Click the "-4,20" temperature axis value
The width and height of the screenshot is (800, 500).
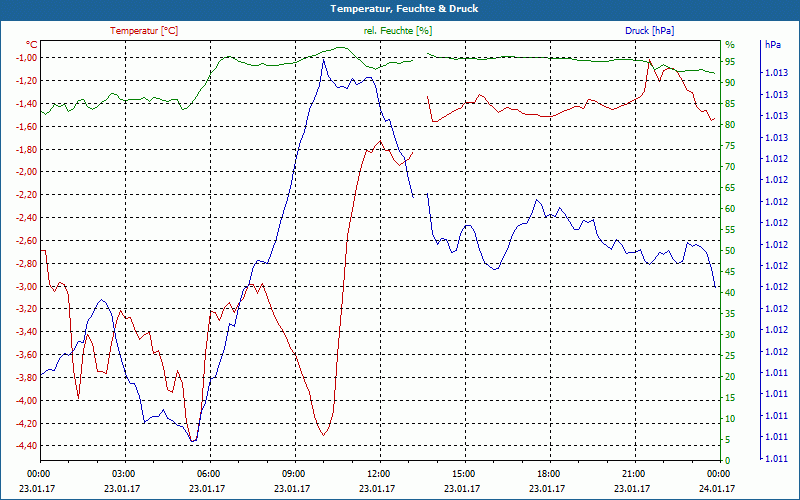27,423
